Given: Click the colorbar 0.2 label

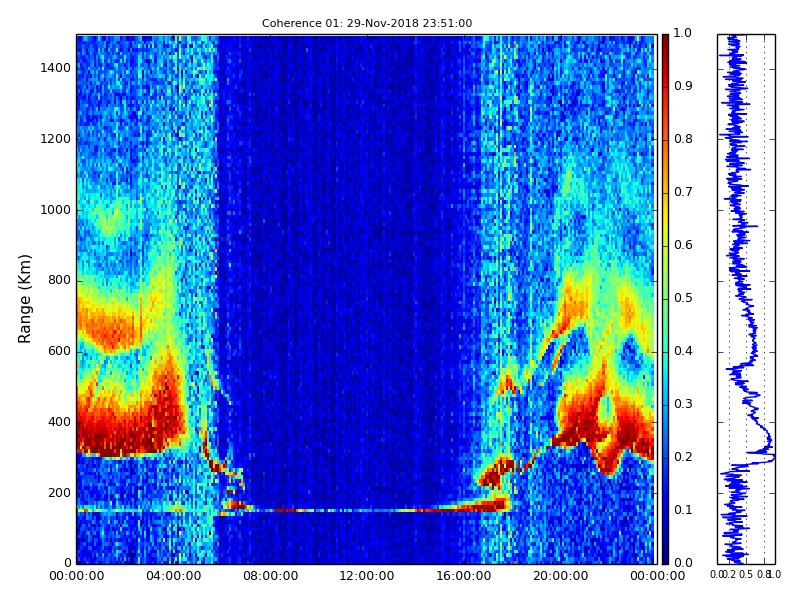Looking at the screenshot, I should pyautogui.click(x=683, y=457).
